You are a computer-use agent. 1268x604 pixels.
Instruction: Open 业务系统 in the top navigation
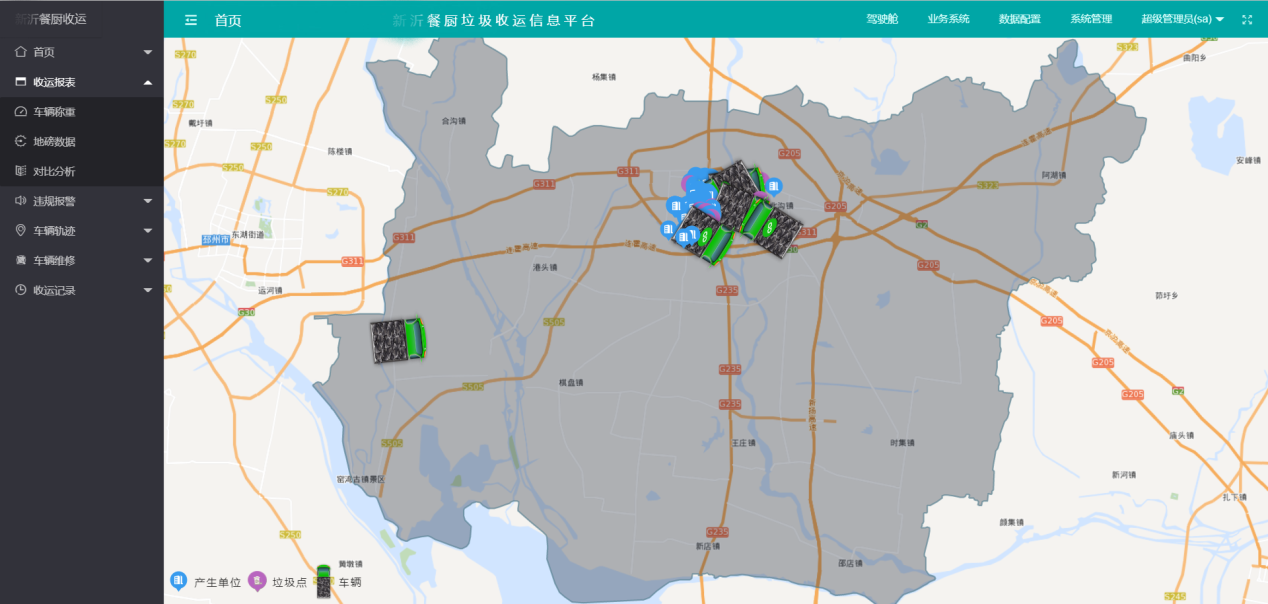click(948, 19)
